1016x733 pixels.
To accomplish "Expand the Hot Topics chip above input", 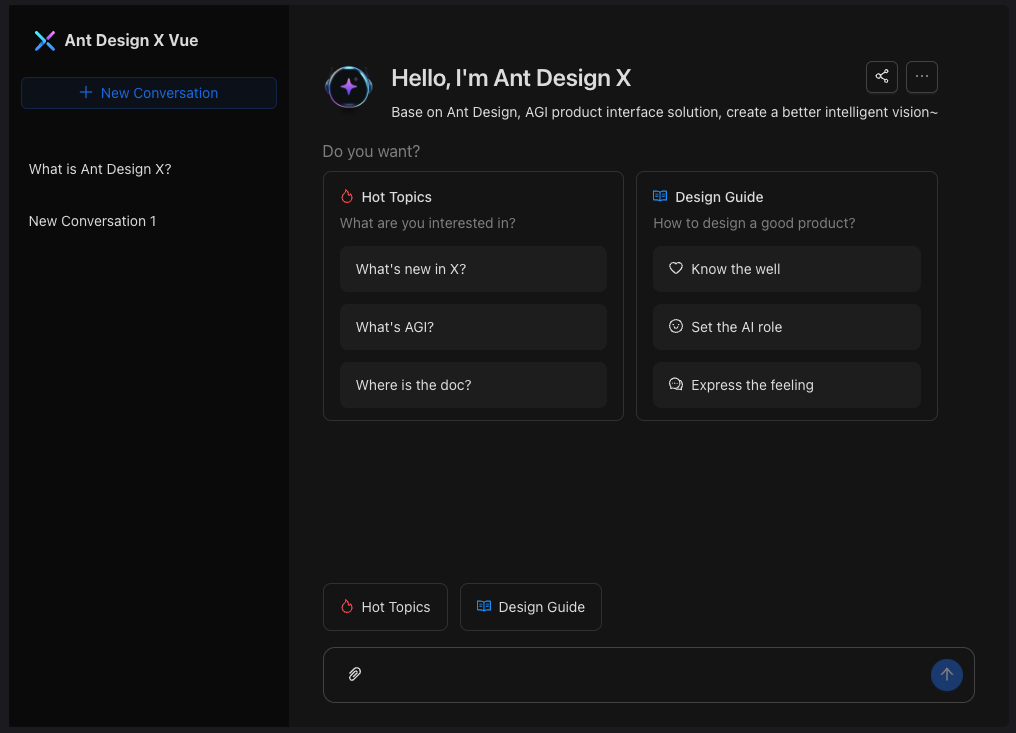I will 385,607.
